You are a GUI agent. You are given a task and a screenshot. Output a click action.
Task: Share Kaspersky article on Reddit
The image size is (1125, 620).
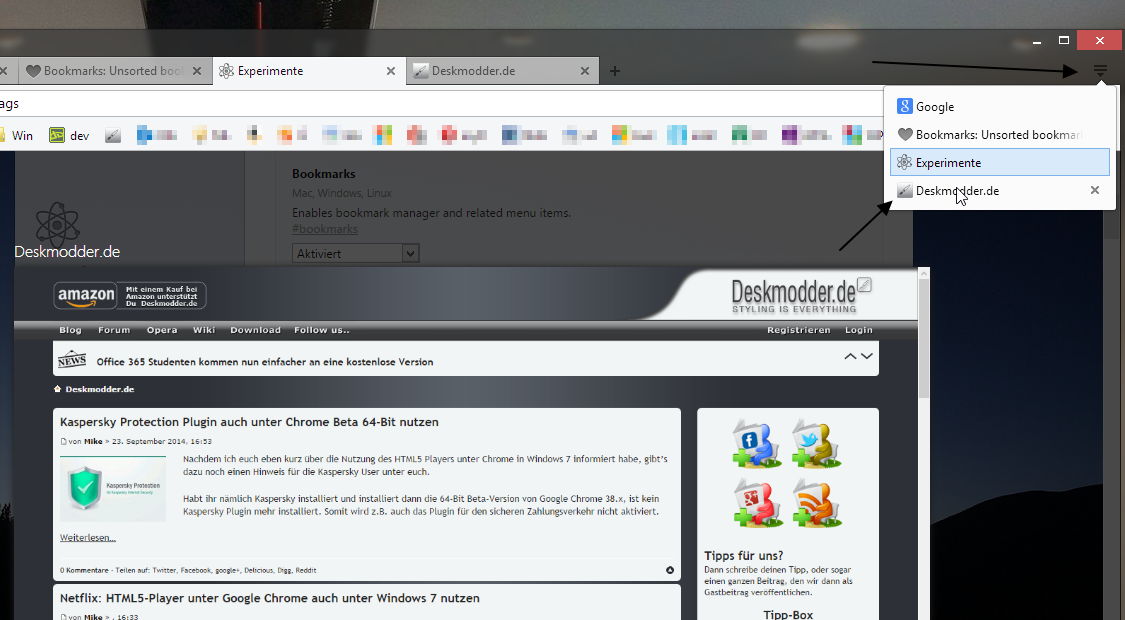tap(306, 570)
